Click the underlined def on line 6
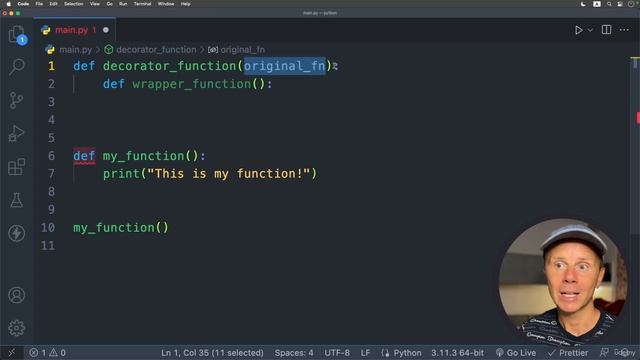Image resolution: width=640 pixels, height=360 pixels. 84,156
